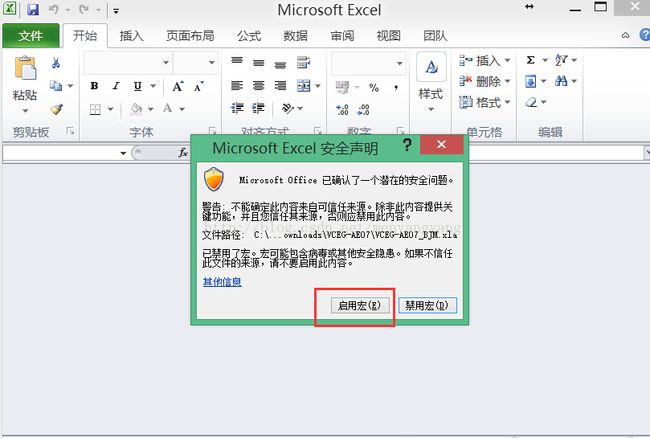This screenshot has width=650, height=438.
Task: Click the dialog help question mark
Action: point(407,145)
